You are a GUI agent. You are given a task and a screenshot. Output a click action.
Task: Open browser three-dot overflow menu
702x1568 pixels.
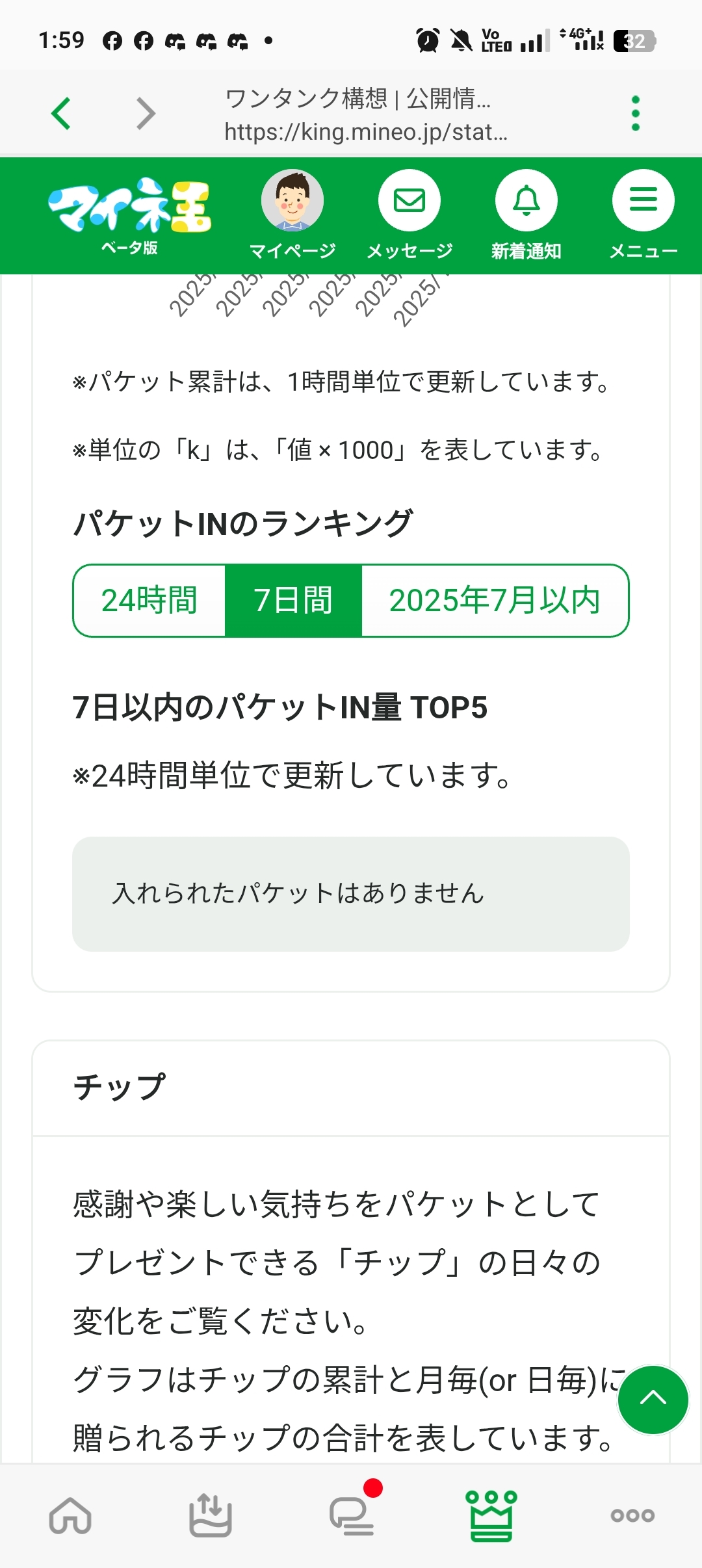click(636, 114)
